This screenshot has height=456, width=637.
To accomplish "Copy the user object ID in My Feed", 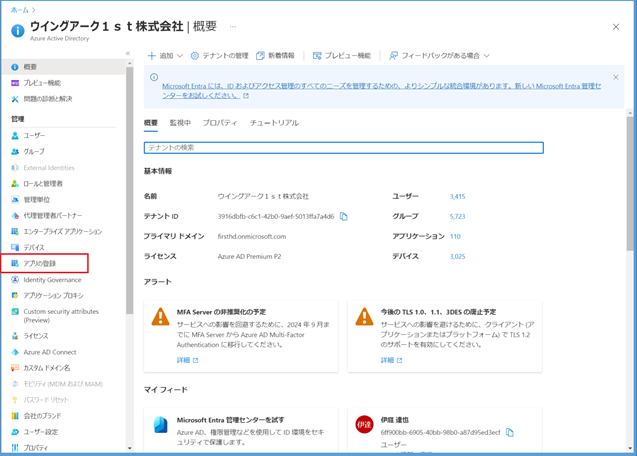I will [x=510, y=432].
